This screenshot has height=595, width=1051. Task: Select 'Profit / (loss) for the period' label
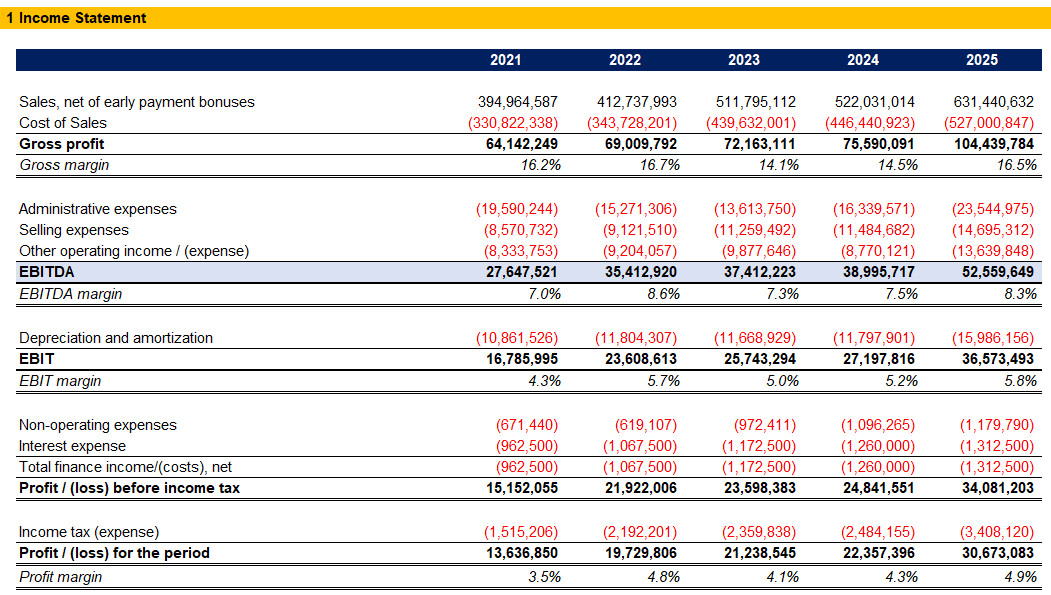115,553
